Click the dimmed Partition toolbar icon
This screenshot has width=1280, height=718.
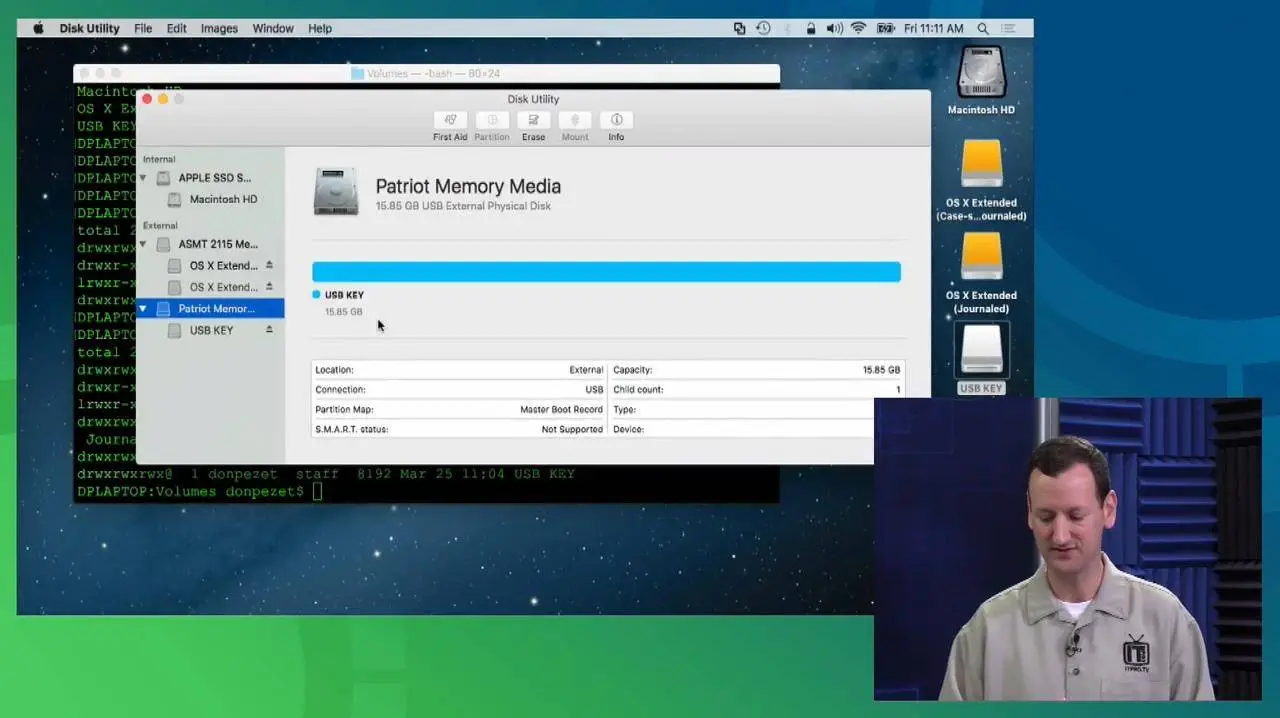pyautogui.click(x=492, y=120)
